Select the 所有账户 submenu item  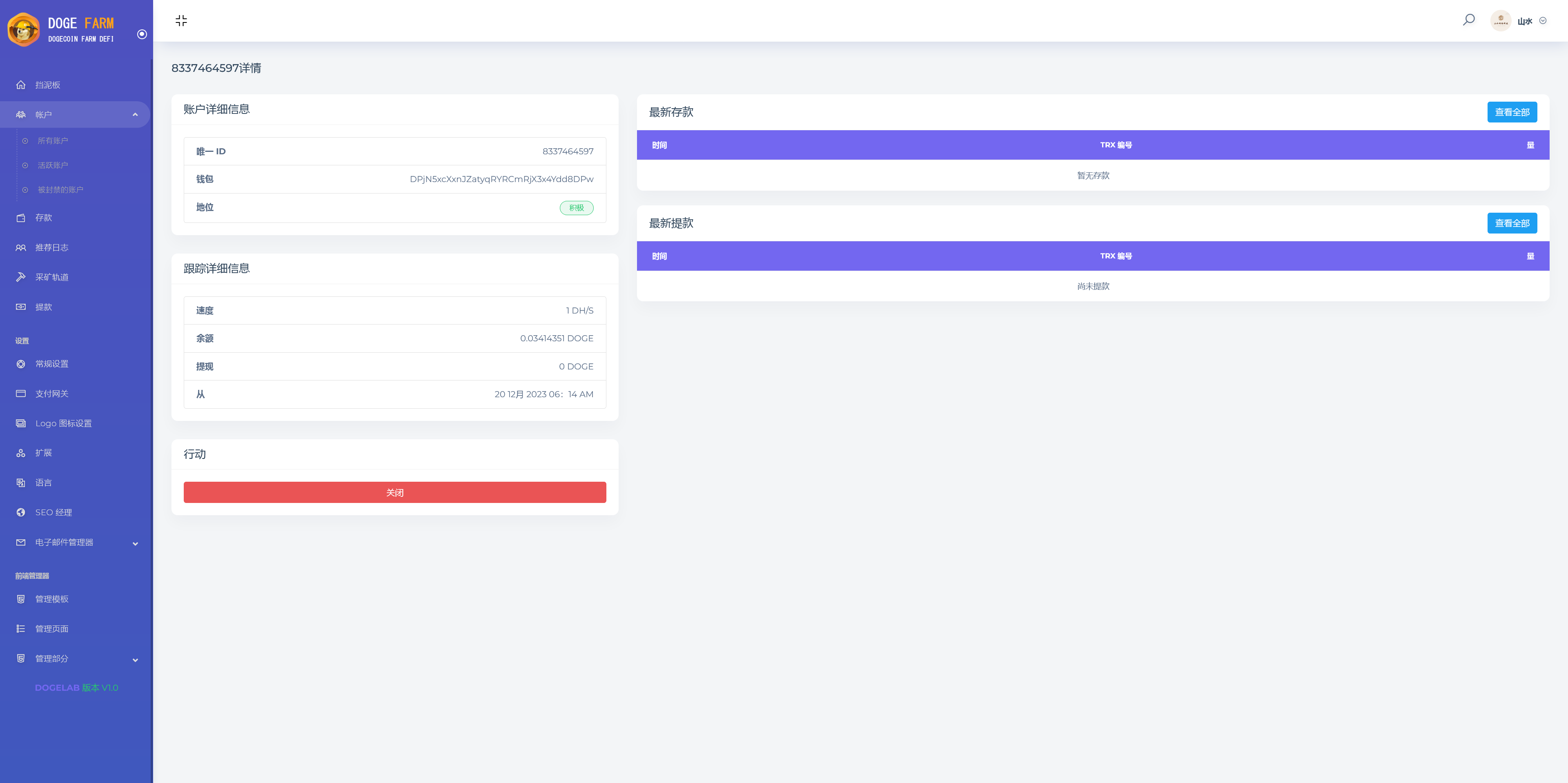tap(53, 141)
